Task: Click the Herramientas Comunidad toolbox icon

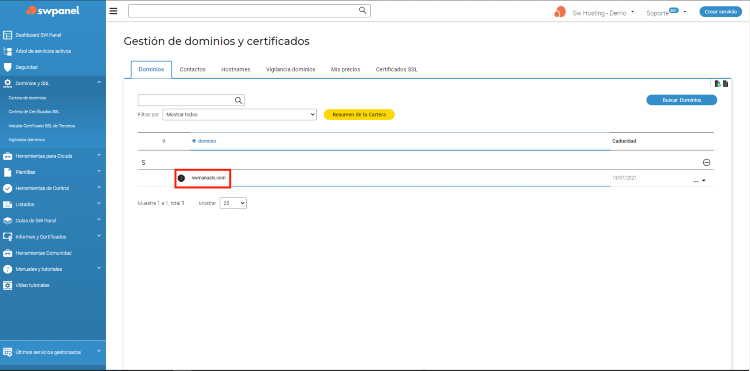Action: click(x=7, y=253)
